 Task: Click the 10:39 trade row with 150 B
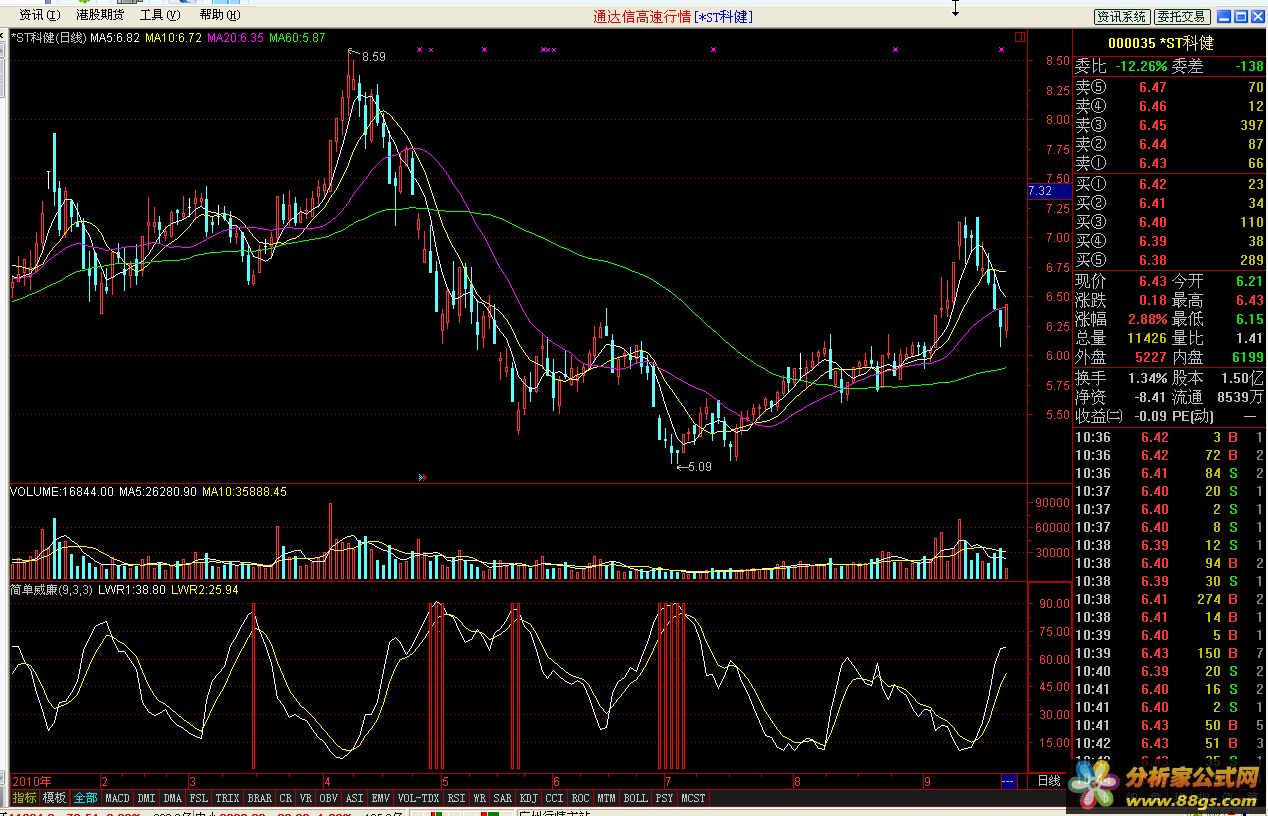(1169, 653)
